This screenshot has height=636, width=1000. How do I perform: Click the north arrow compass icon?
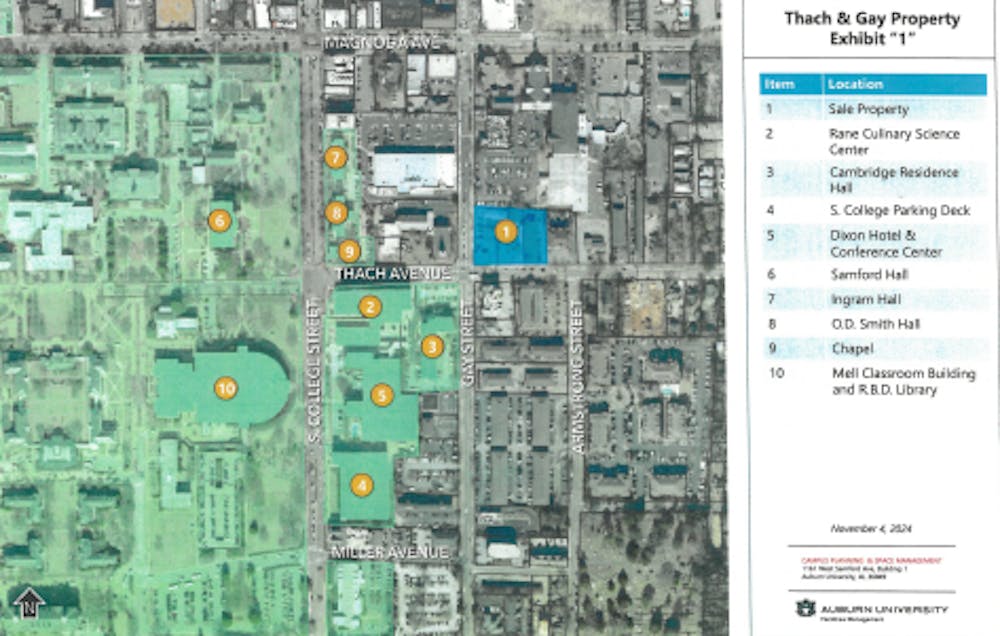point(27,602)
